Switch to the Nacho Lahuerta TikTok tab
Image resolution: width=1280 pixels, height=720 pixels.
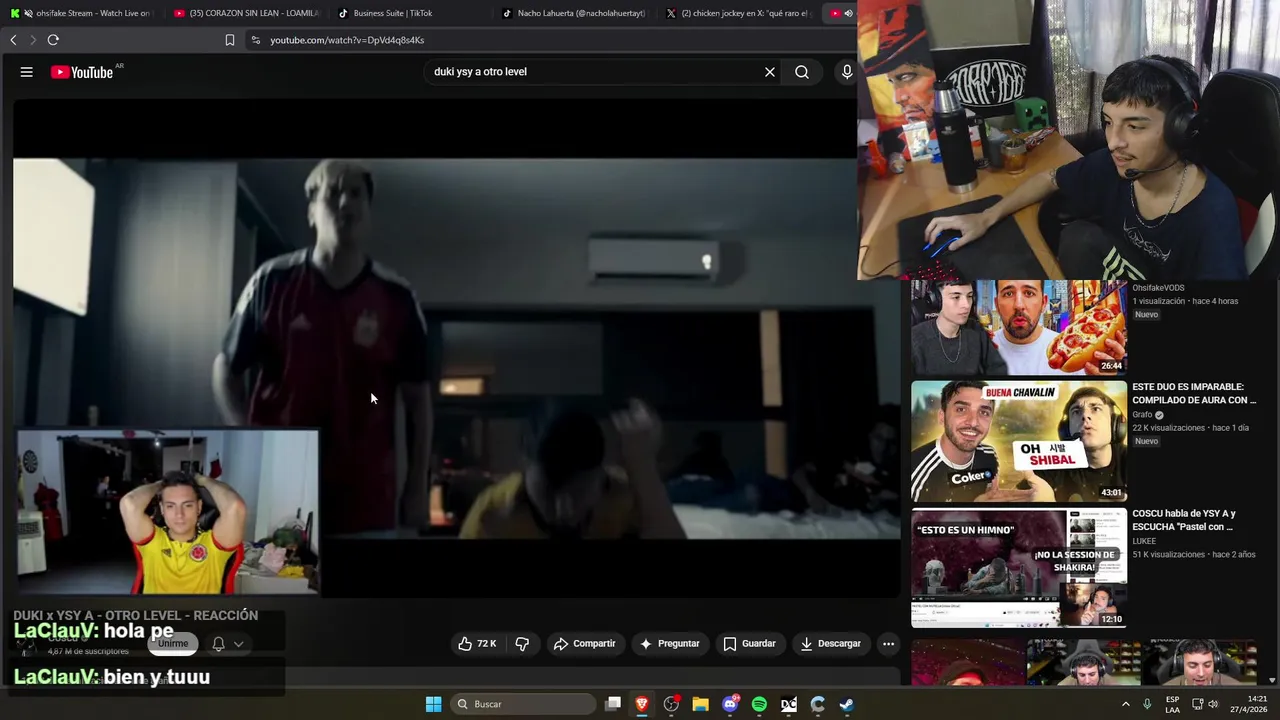[573, 13]
